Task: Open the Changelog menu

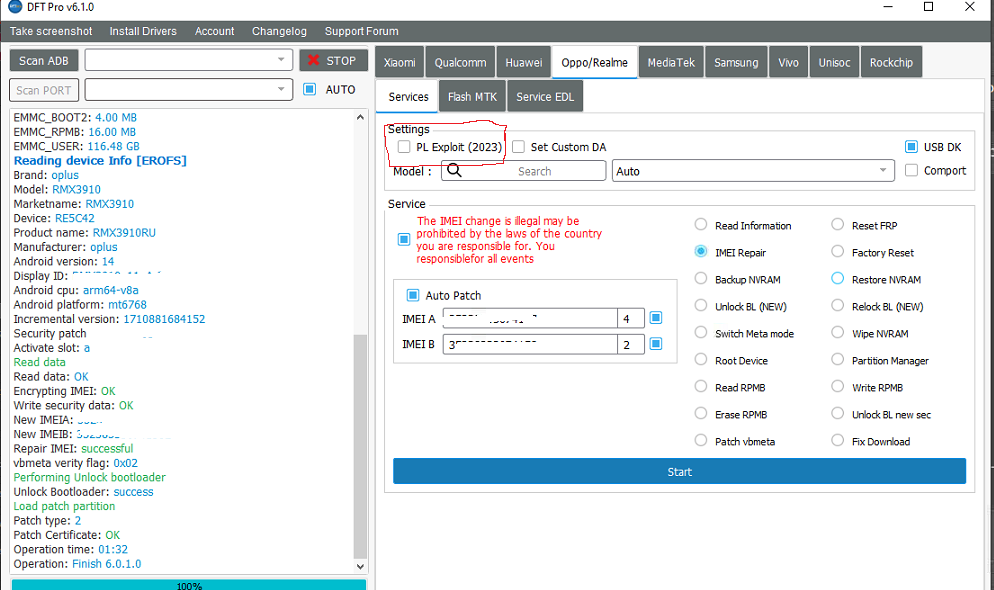Action: click(279, 31)
